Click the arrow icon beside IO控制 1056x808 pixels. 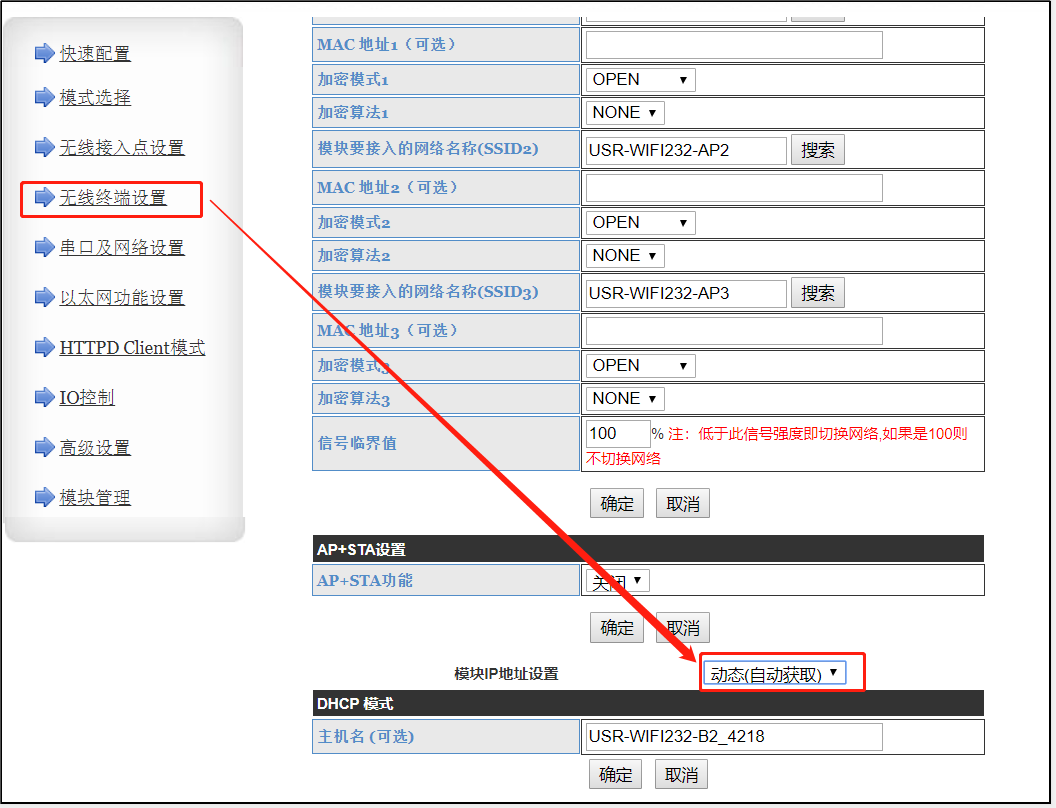pyautogui.click(x=44, y=398)
